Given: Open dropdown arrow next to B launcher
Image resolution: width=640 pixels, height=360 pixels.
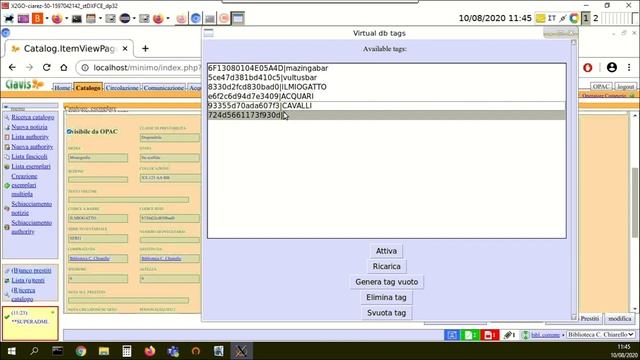Looking at the screenshot, I should (47, 18).
